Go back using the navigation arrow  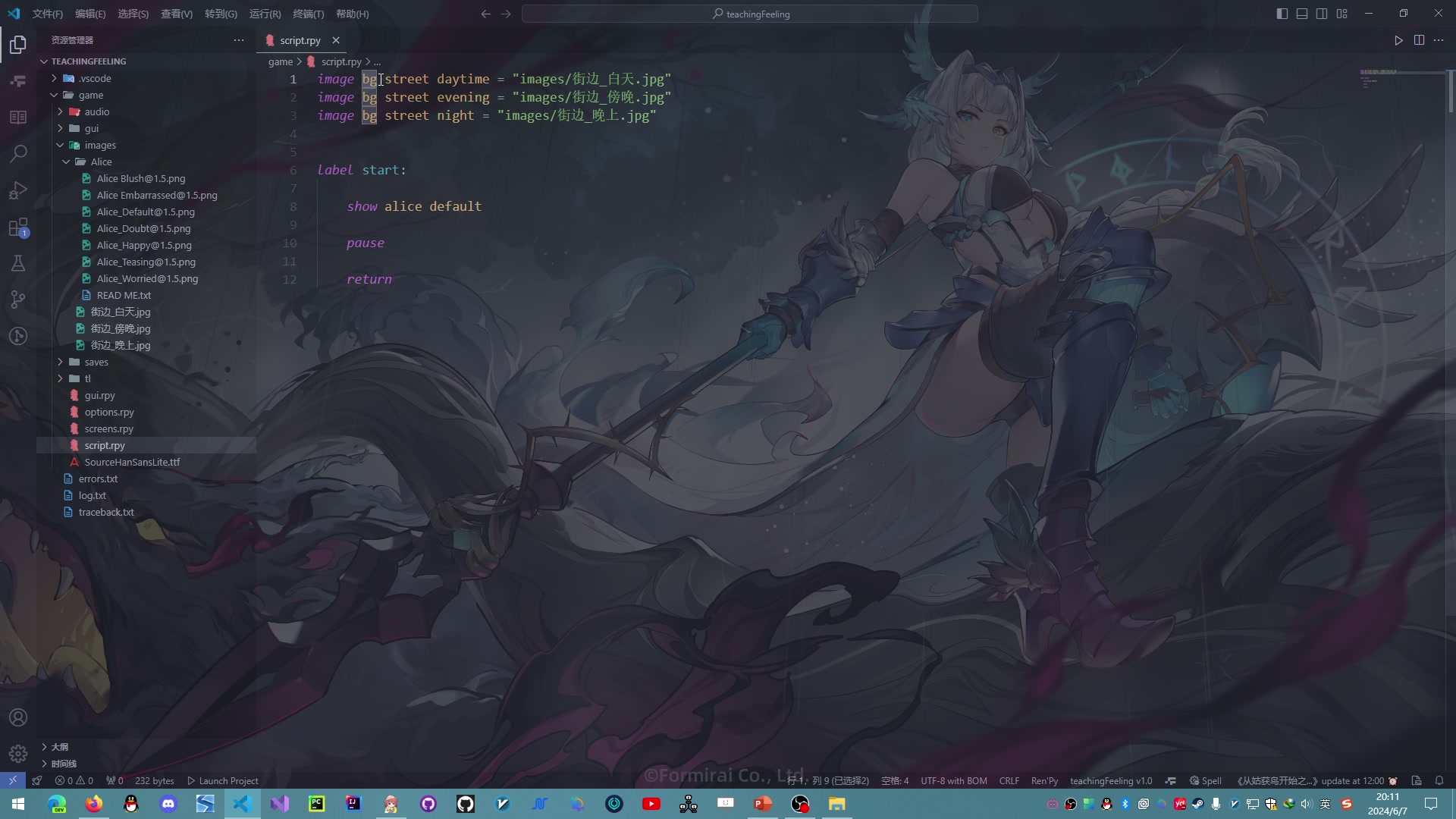coord(486,14)
